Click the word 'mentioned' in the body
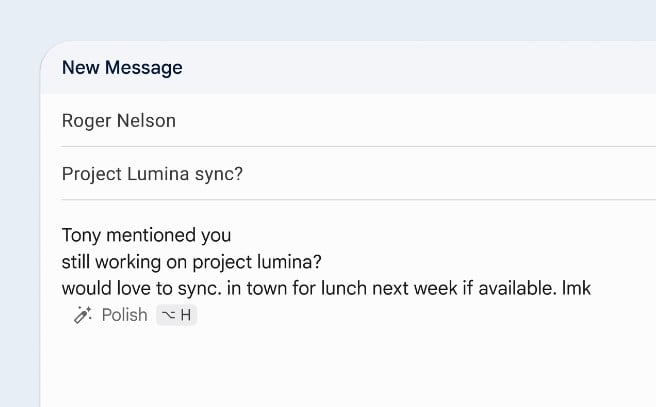This screenshot has height=407, width=656. click(x=151, y=236)
